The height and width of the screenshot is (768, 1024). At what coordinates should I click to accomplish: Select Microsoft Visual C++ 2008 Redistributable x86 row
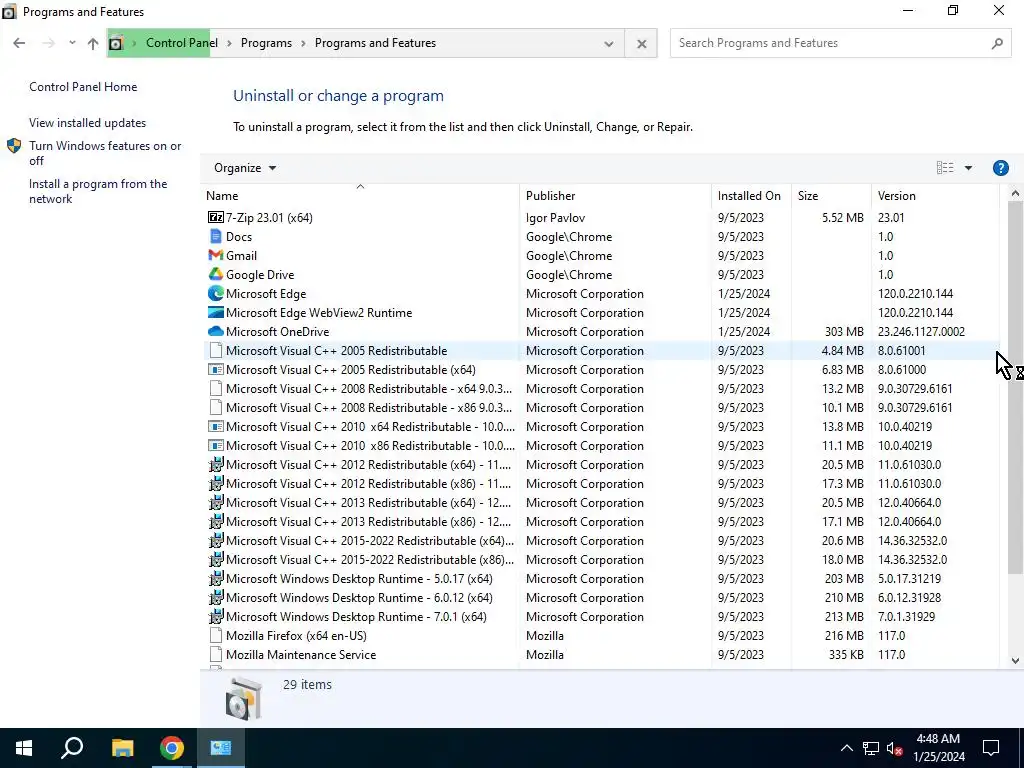coord(600,408)
